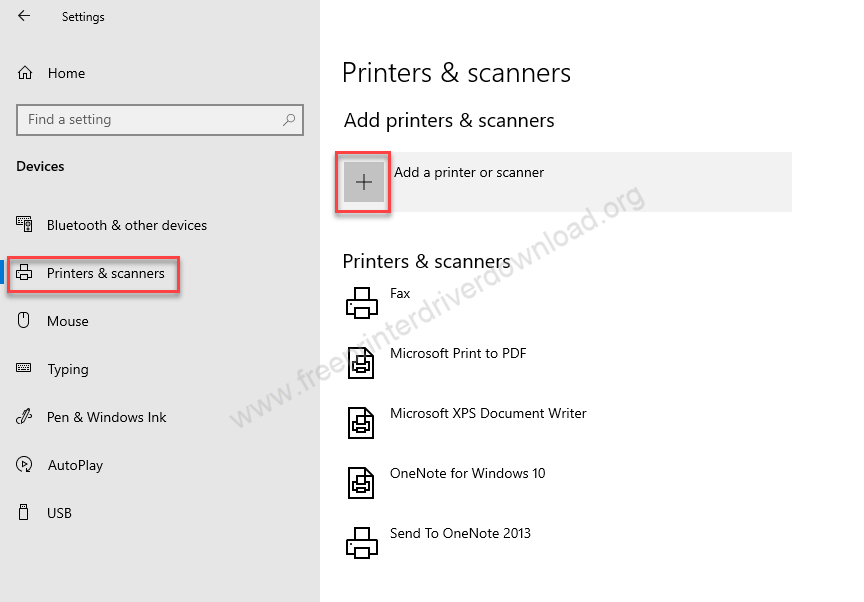Click the magnifier search icon
Image resolution: width=864 pixels, height=602 pixels.
click(289, 120)
